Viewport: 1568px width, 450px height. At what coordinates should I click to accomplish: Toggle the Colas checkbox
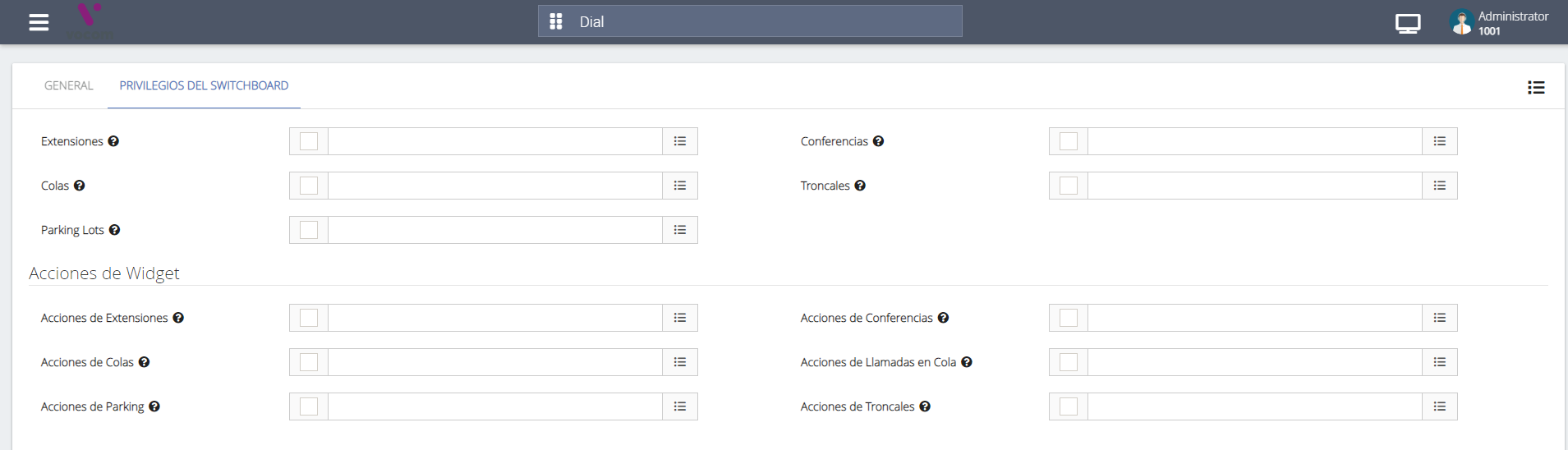[x=309, y=186]
